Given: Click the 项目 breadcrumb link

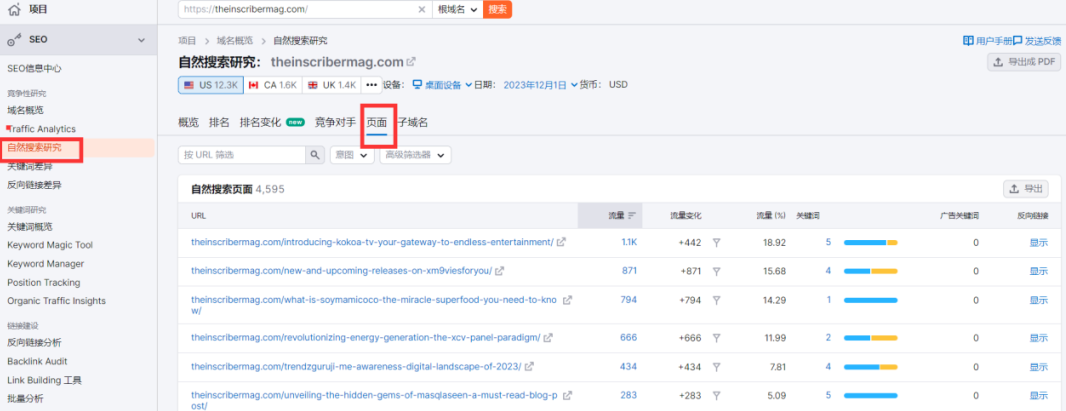Looking at the screenshot, I should tap(187, 41).
